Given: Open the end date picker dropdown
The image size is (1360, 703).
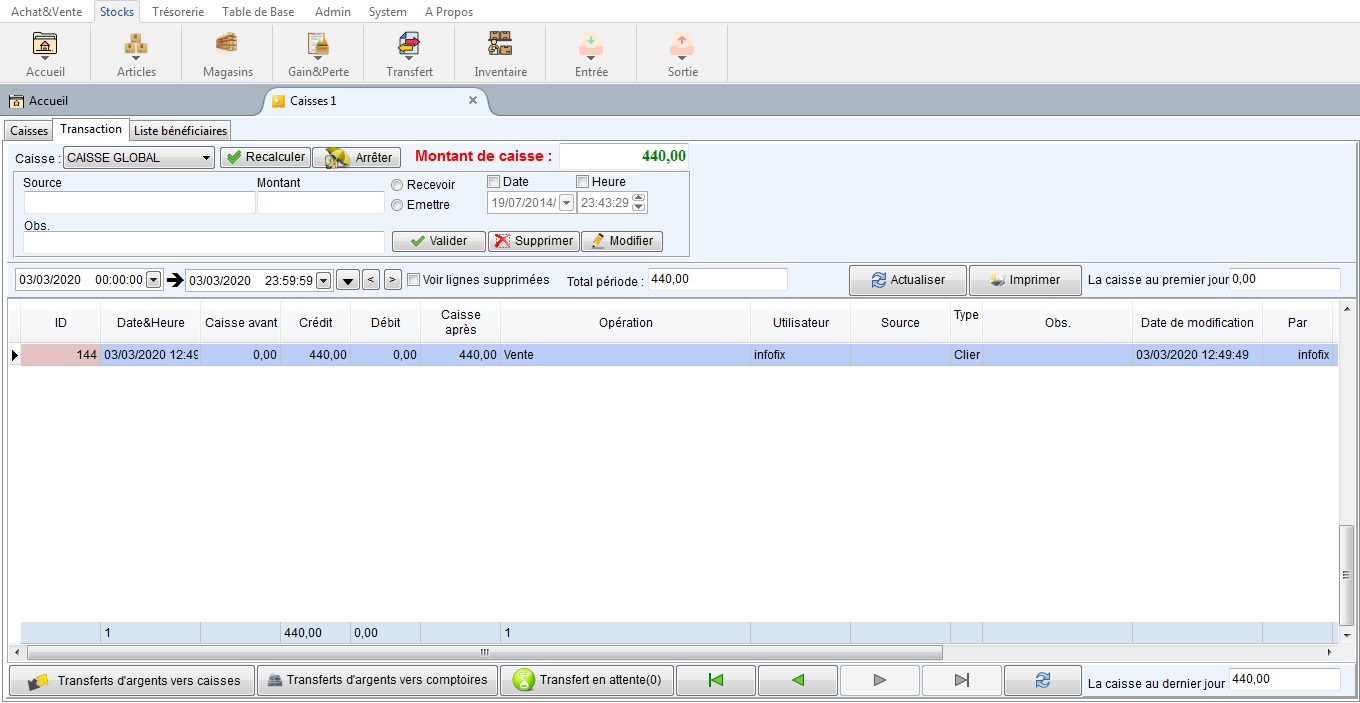Looking at the screenshot, I should 324,281.
